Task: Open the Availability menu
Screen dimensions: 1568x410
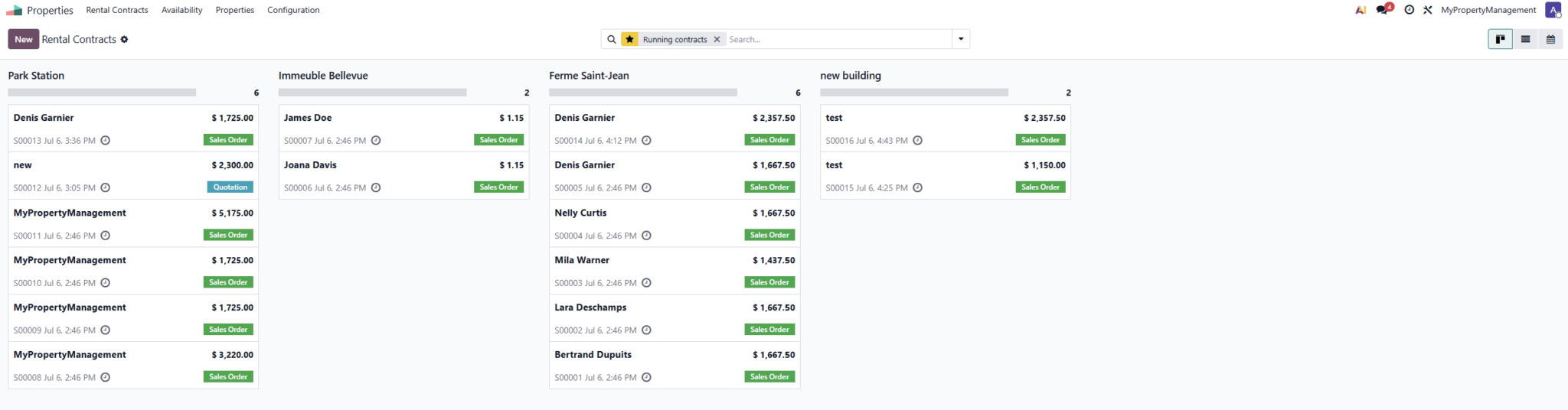Action: pos(182,10)
